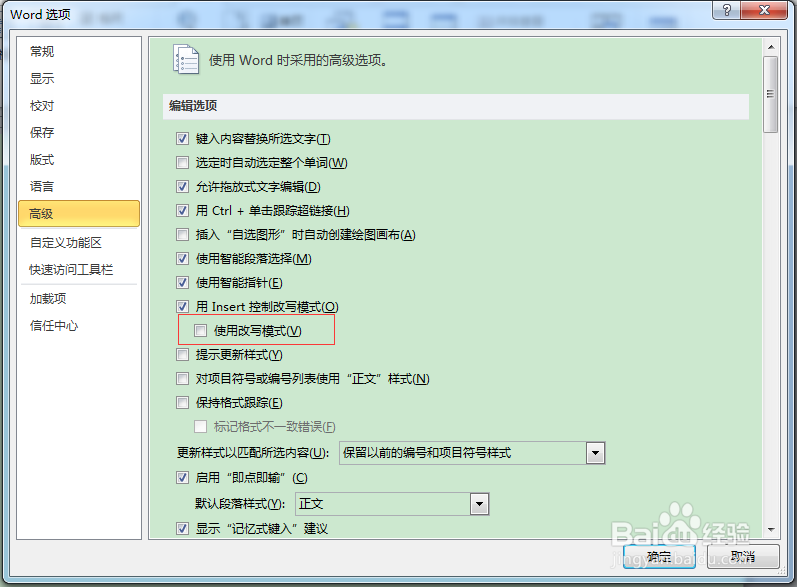Select the 常规 category
Screen dimensions: 797x587
pos(79,51)
